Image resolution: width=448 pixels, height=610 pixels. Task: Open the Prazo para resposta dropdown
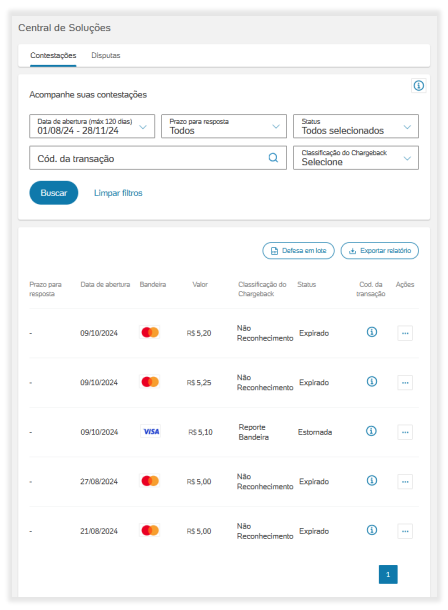[224, 126]
